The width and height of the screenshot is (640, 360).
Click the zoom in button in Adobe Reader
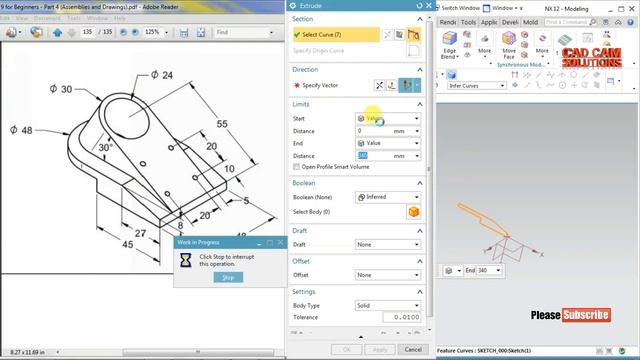135,32
